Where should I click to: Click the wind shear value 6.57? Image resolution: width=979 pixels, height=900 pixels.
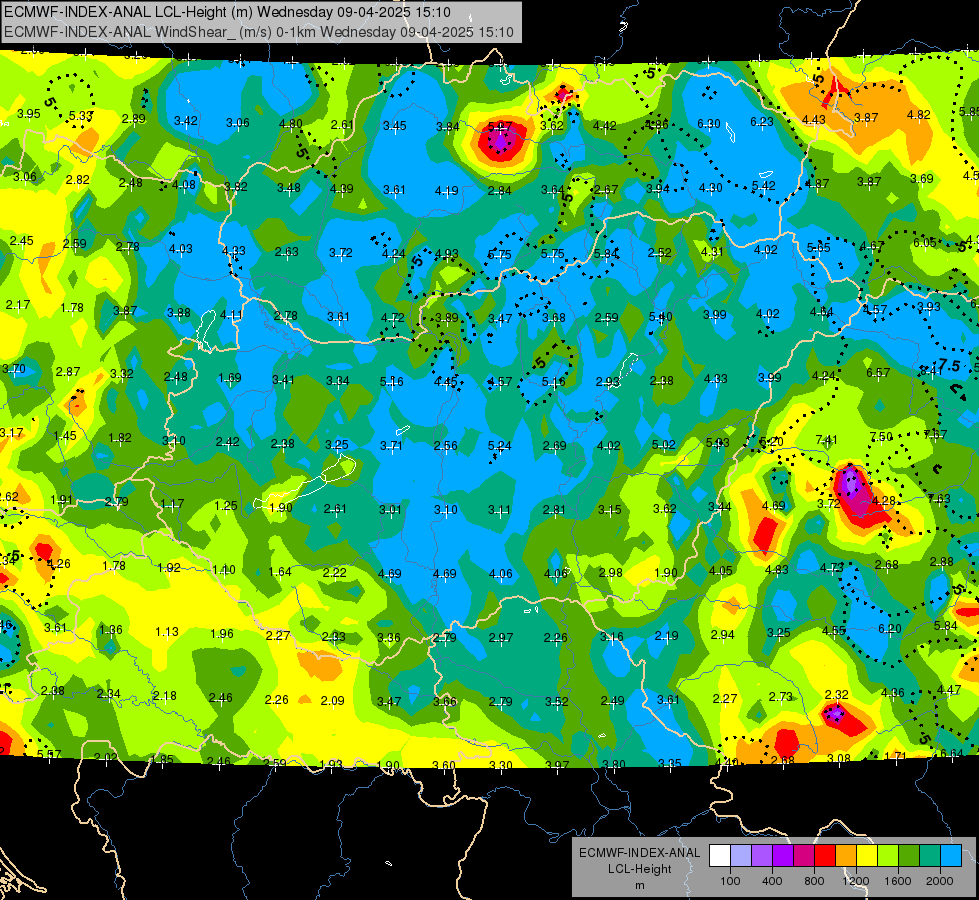pos(878,372)
